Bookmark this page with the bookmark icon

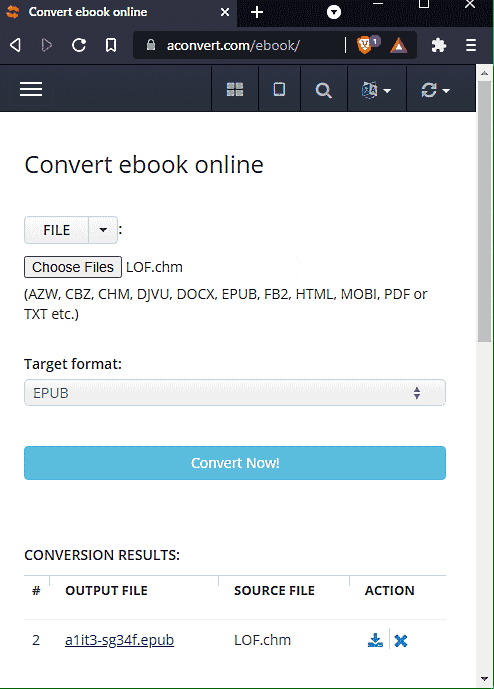(111, 45)
